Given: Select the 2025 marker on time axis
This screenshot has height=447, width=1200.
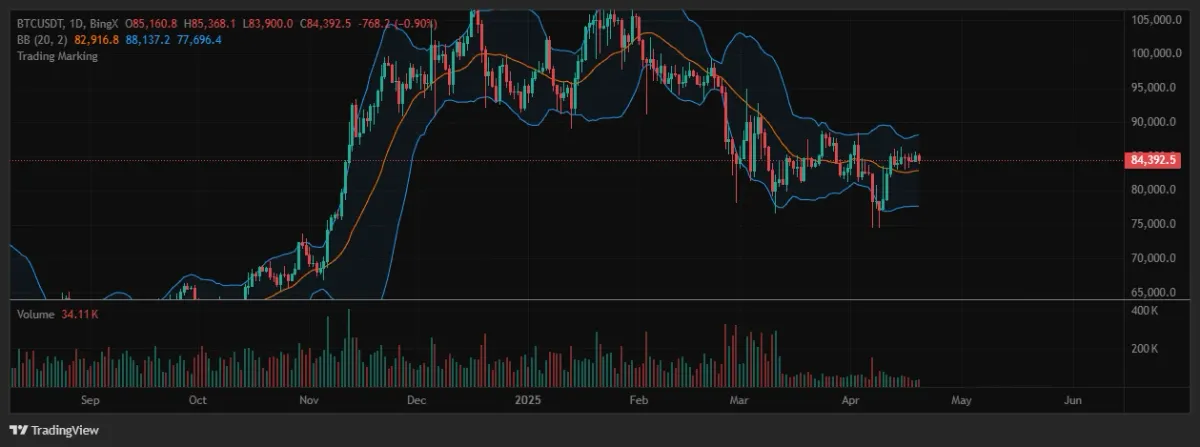Looking at the screenshot, I should click(x=527, y=401).
